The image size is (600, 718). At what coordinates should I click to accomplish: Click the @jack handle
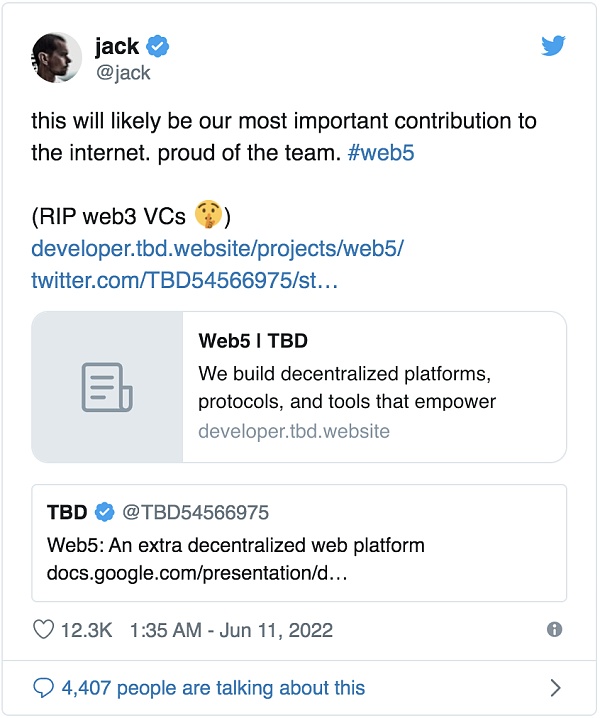(122, 73)
